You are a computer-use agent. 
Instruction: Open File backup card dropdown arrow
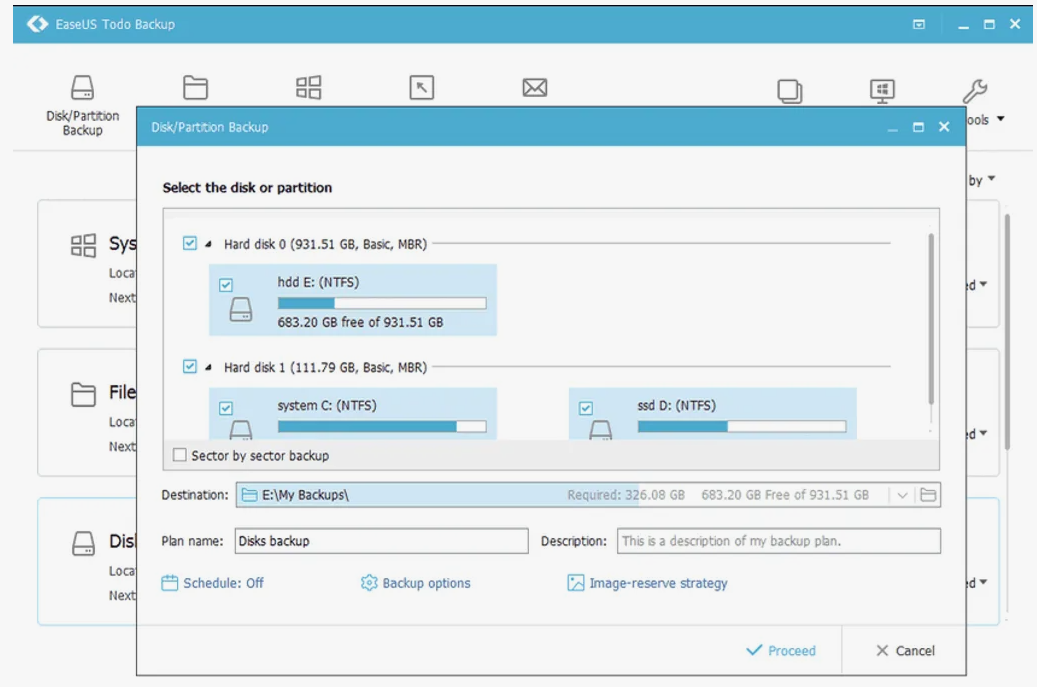(x=983, y=433)
